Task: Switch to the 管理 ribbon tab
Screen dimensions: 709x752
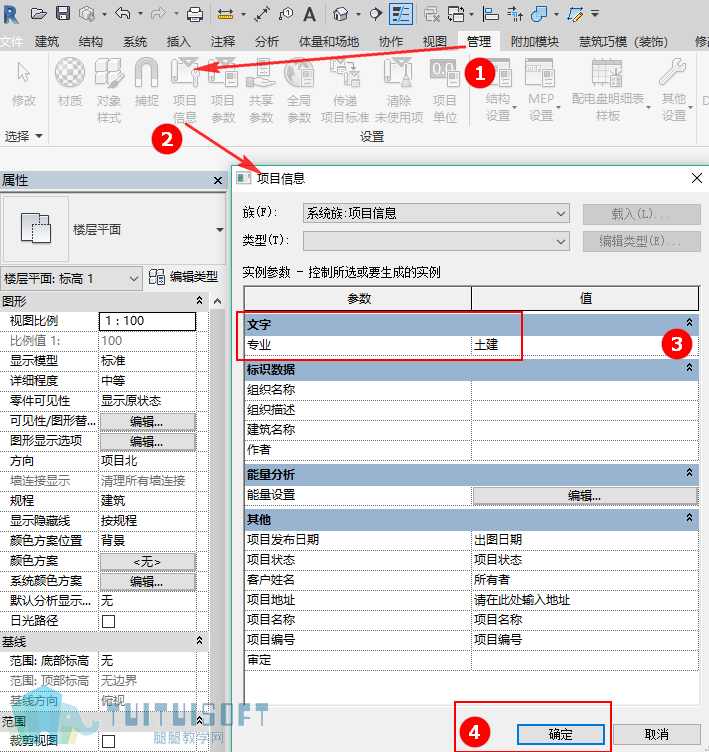Action: click(479, 42)
